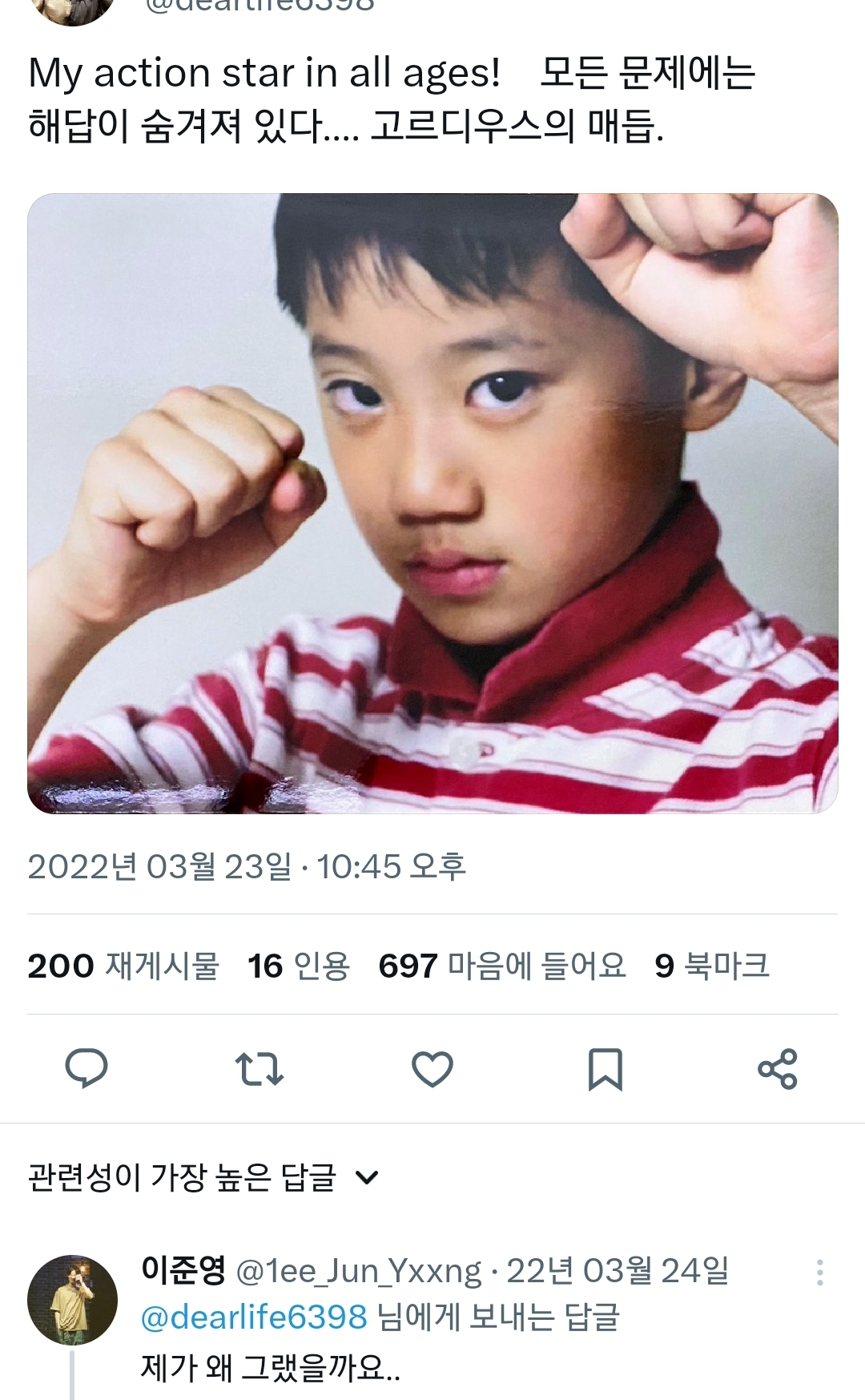This screenshot has height=1400, width=865.
Task: Tap the reply speech bubble icon
Action: tap(86, 1068)
